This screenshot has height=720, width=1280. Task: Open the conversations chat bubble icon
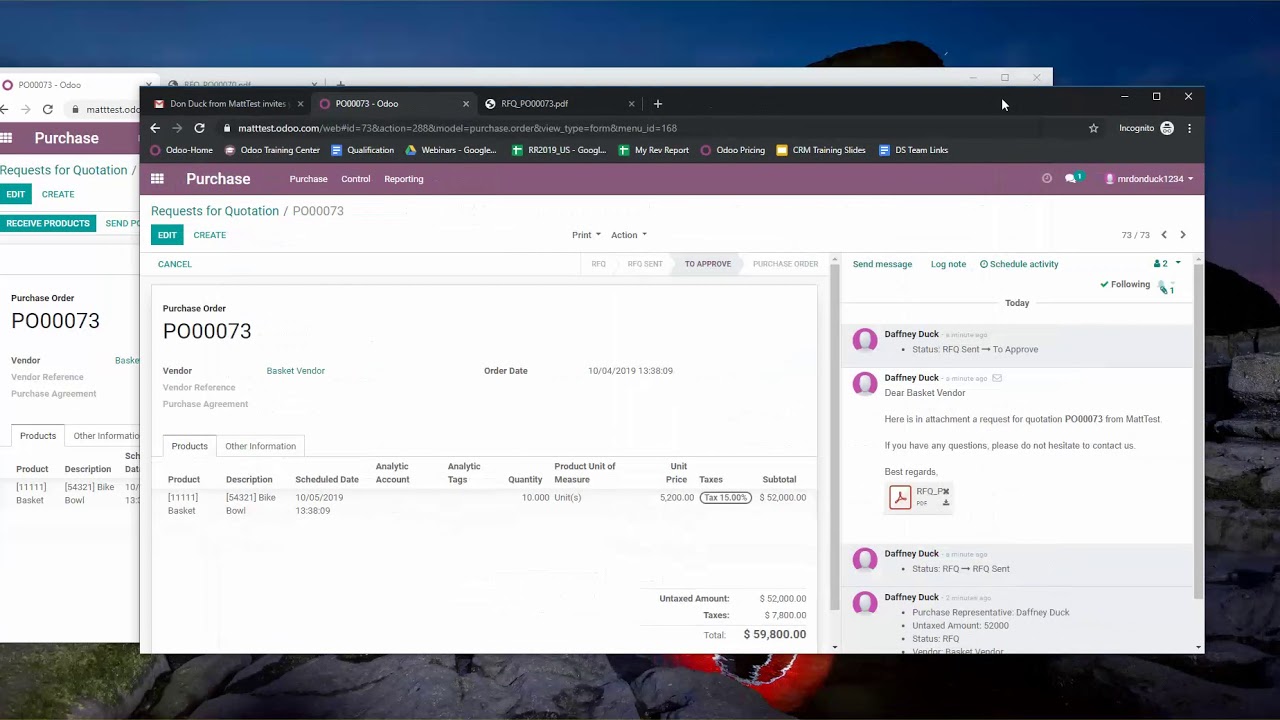click(1071, 179)
